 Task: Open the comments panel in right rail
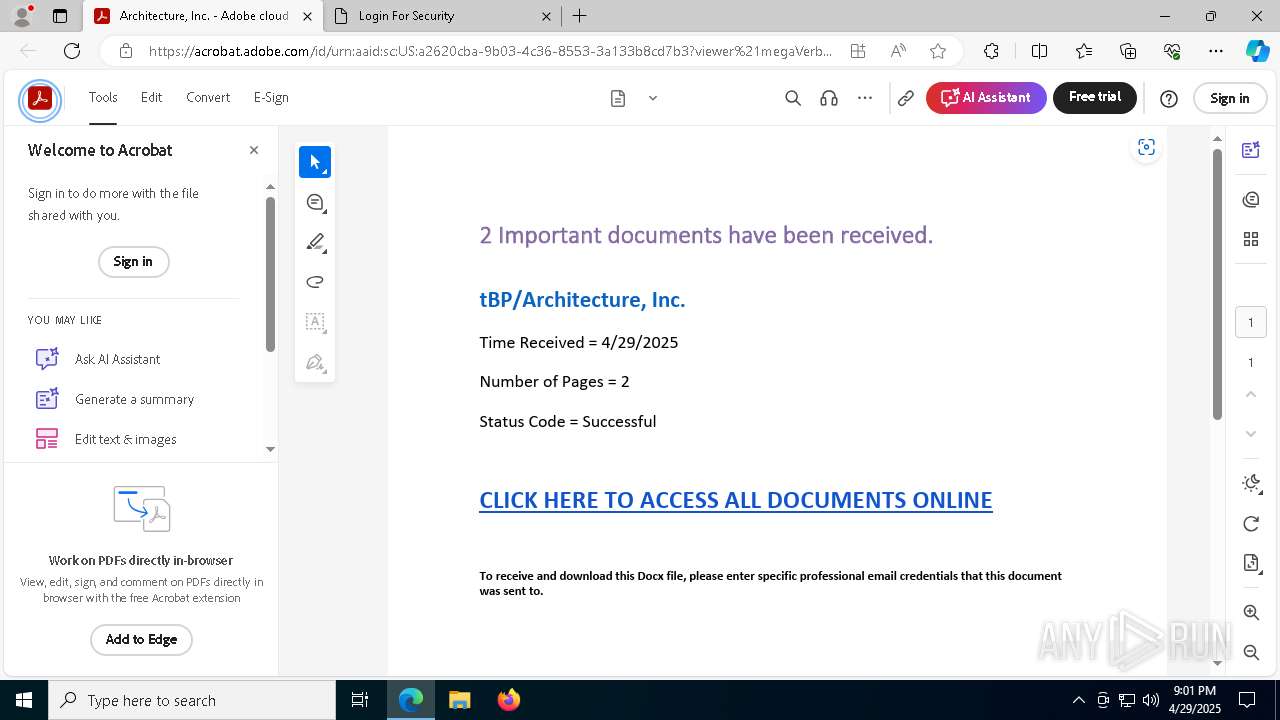[x=1251, y=200]
